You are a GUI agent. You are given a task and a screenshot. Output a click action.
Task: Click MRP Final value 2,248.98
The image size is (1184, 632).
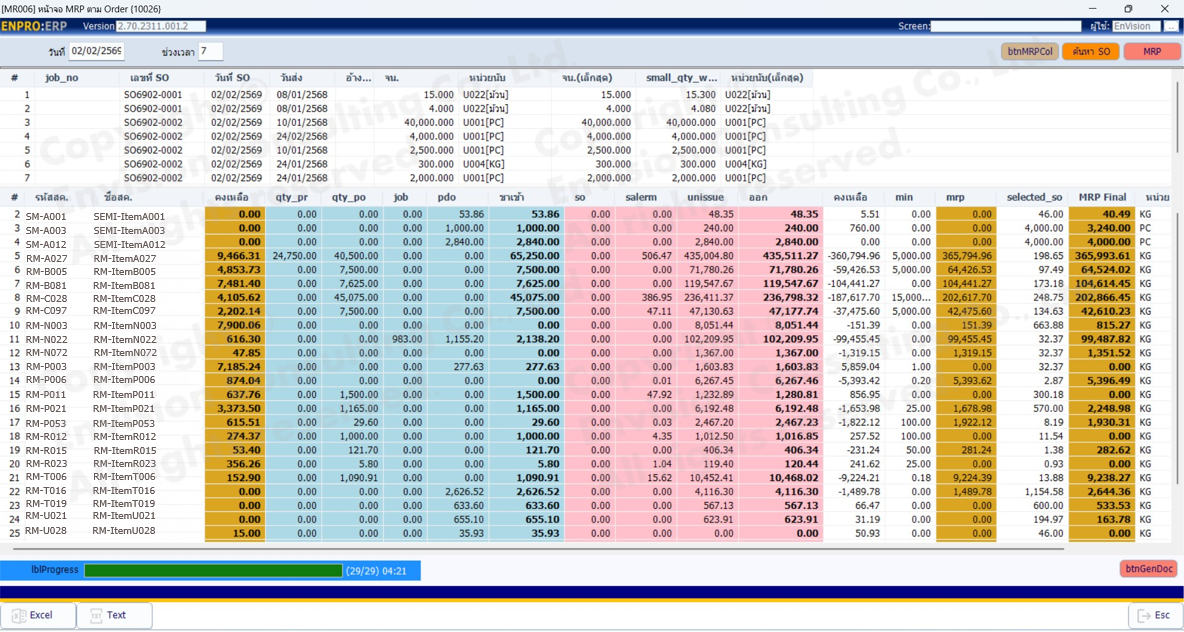coord(1109,407)
